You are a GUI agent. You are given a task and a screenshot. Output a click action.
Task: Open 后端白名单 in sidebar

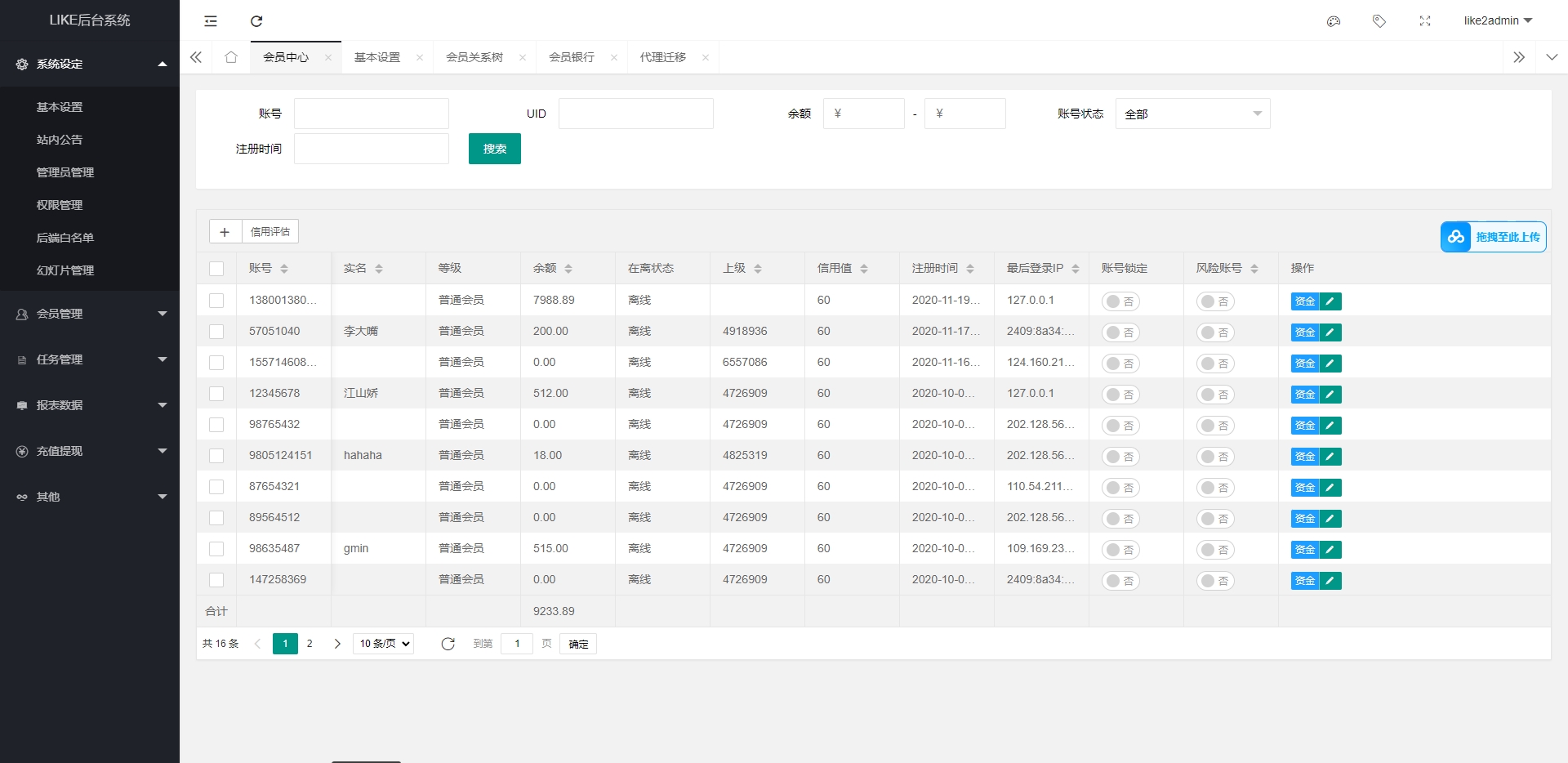(65, 238)
